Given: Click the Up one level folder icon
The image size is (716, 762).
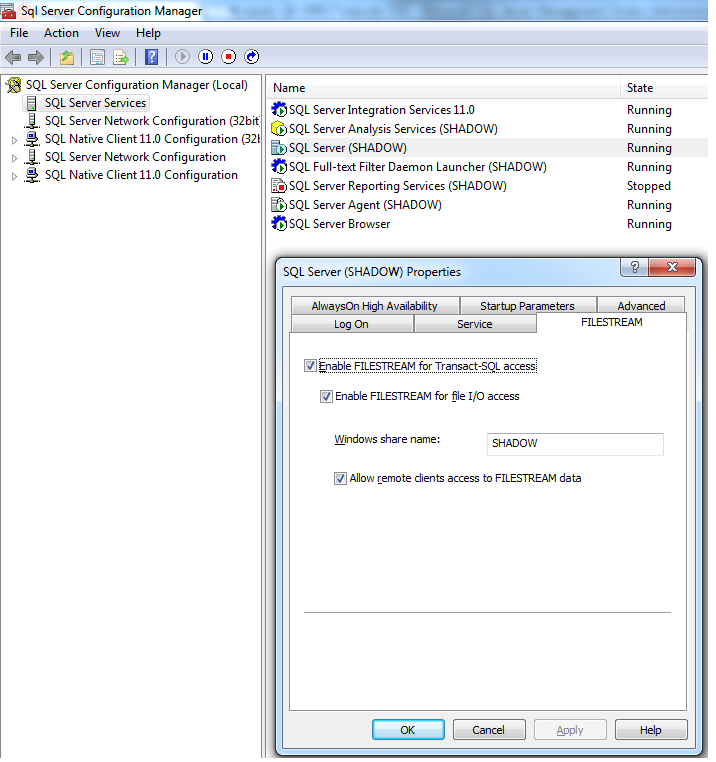Looking at the screenshot, I should tap(67, 57).
